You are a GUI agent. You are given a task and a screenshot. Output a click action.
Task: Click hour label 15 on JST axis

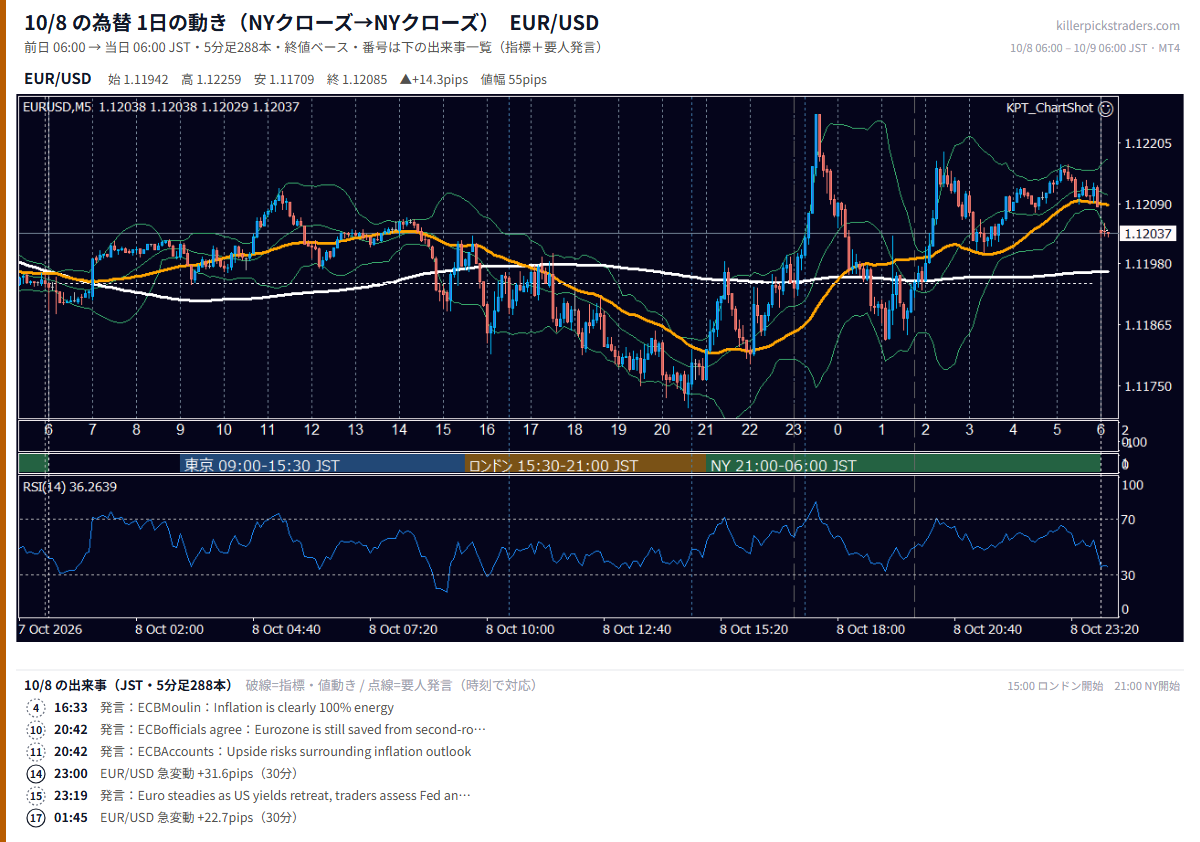click(x=442, y=430)
